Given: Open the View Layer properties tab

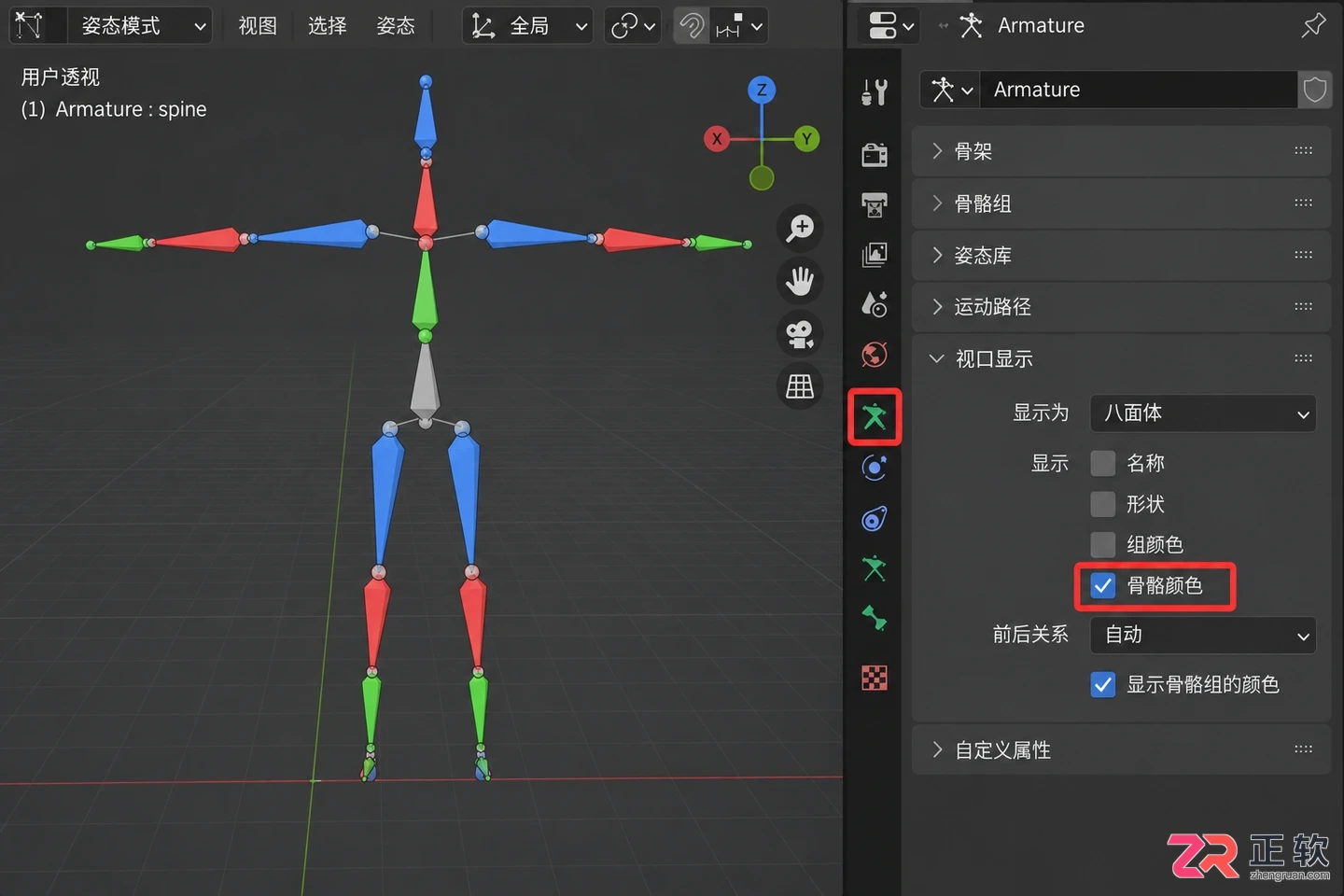Looking at the screenshot, I should 875,254.
